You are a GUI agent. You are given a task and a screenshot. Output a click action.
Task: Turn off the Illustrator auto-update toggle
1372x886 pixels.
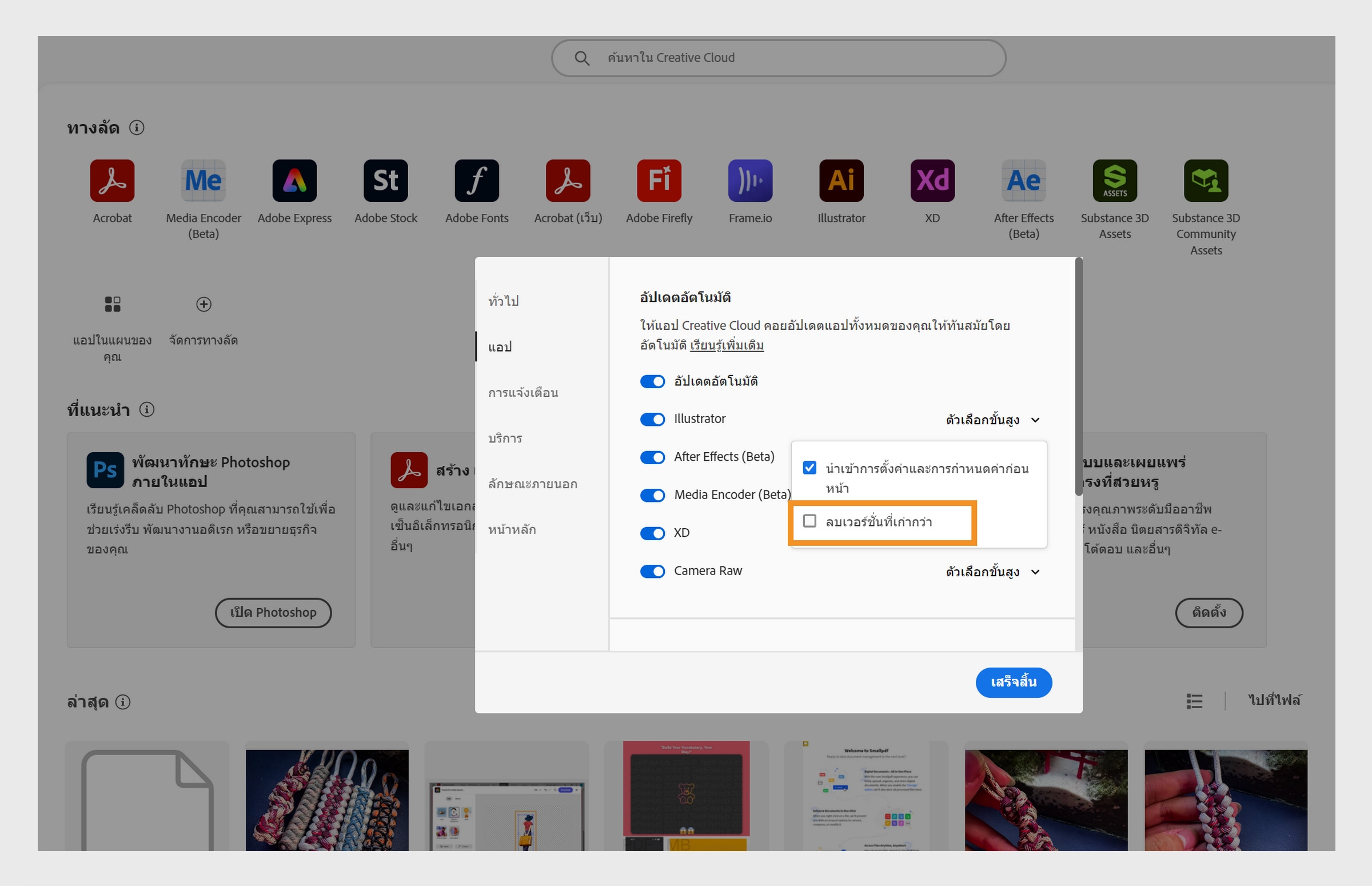[652, 420]
